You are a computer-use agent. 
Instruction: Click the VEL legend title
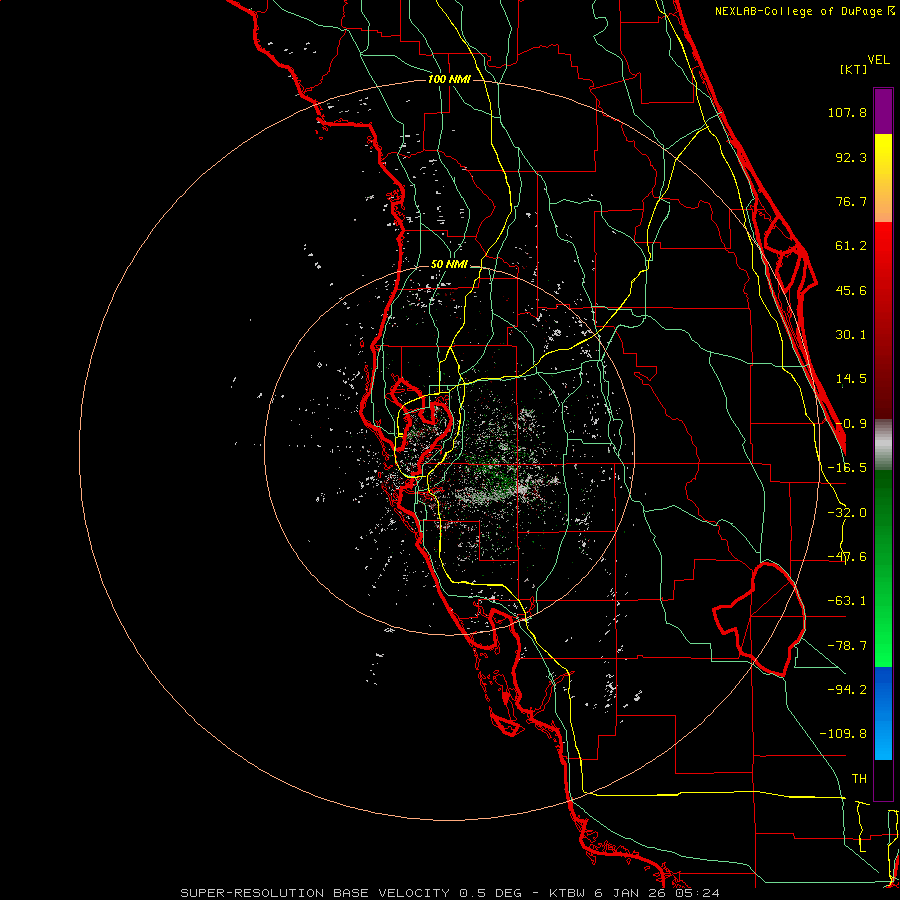pos(878,60)
